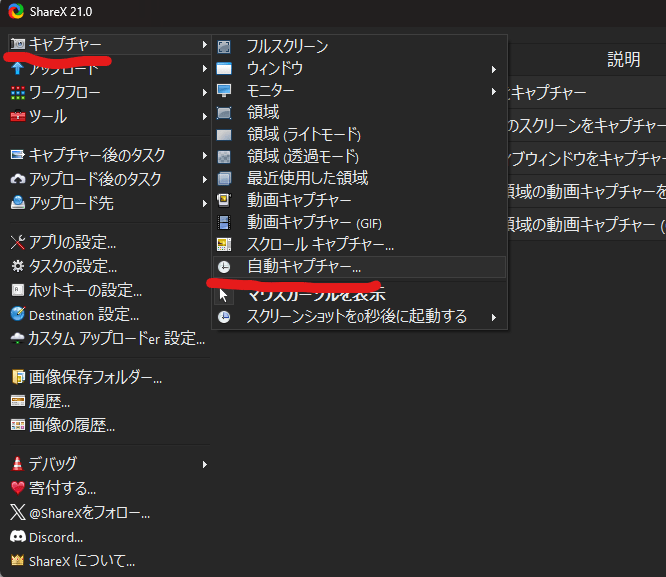666x577 pixels.
Task: Click the デバッグ traffic cone icon
Action: pyautogui.click(x=17, y=464)
